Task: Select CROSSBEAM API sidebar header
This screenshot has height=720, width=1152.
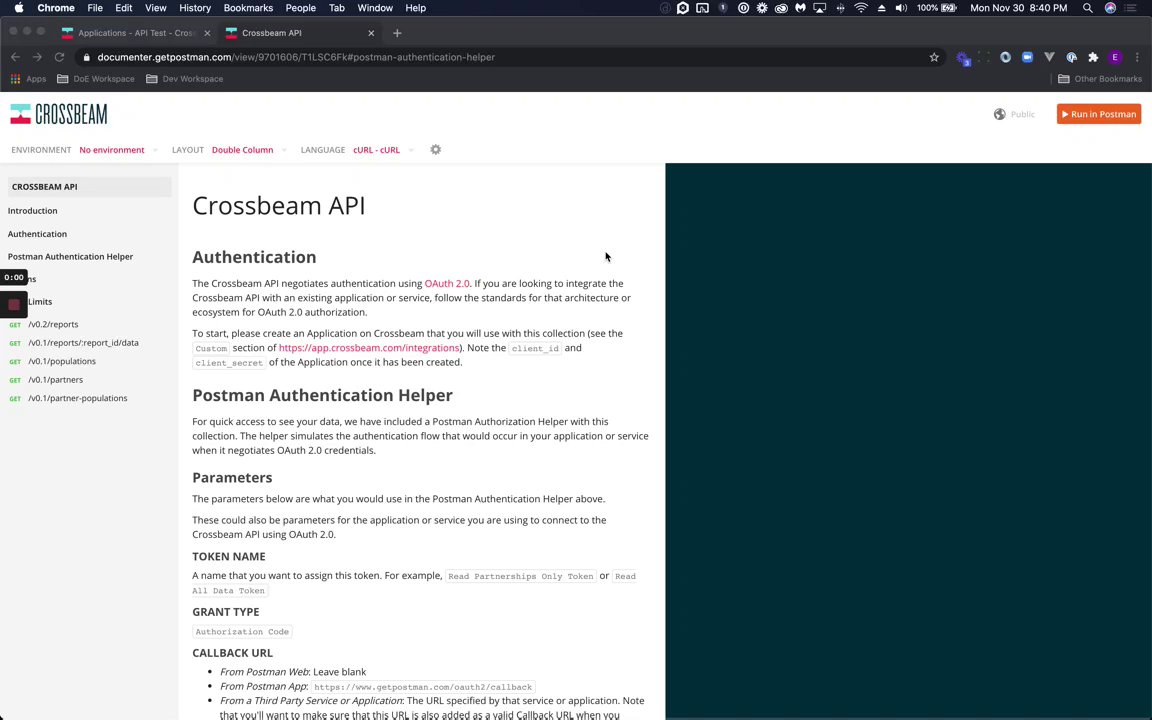Action: [x=89, y=187]
